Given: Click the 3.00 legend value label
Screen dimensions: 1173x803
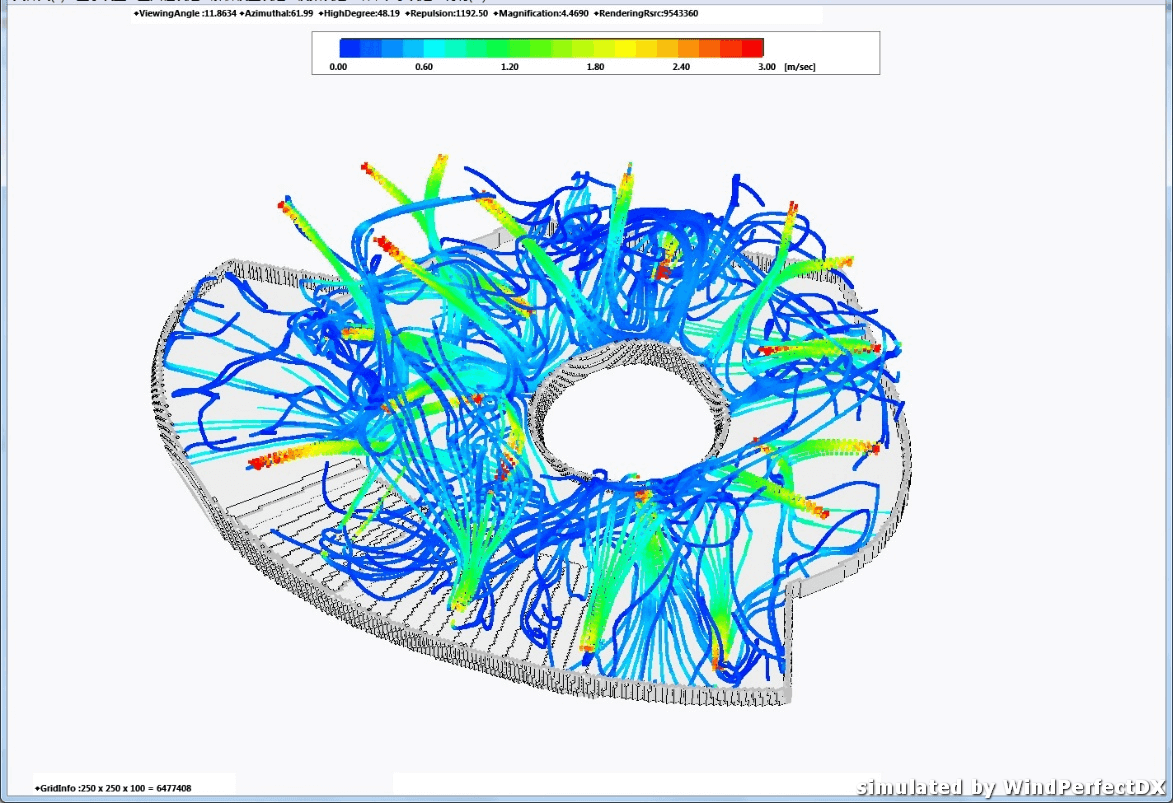Looking at the screenshot, I should 767,67.
